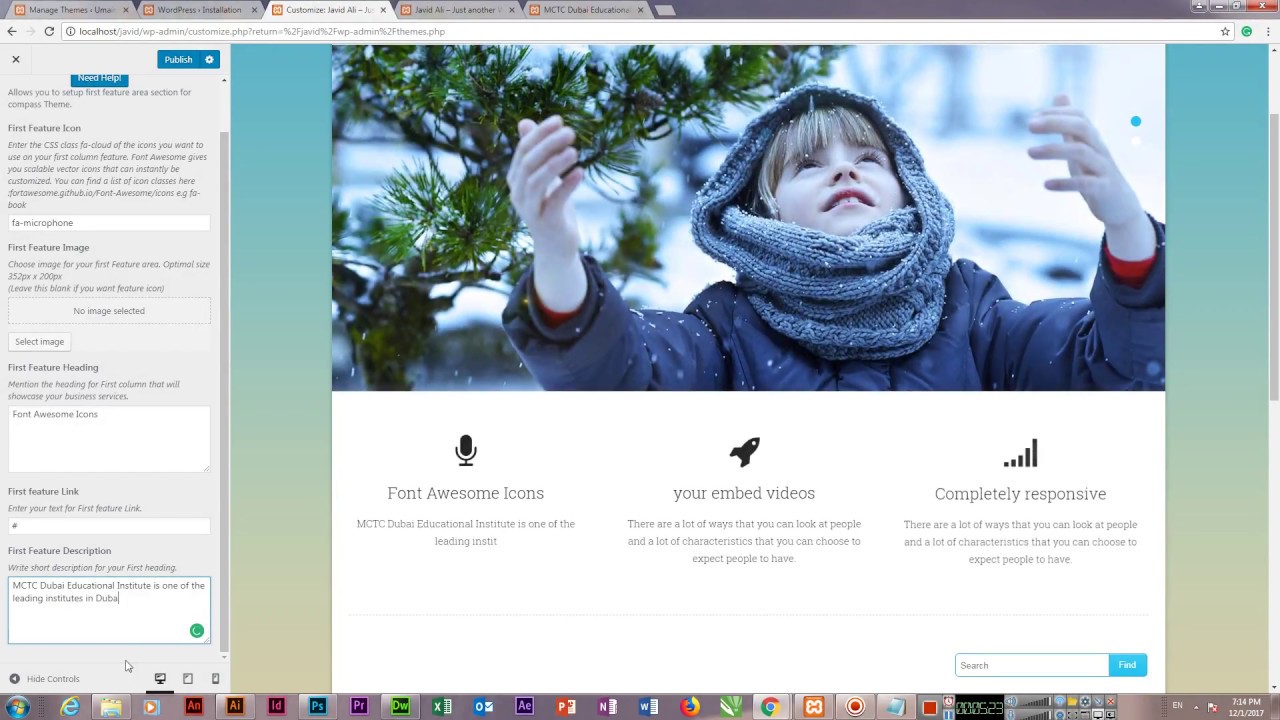Screen dimensions: 1280x720
Task: Go back with the browser back arrow
Action: (12, 31)
